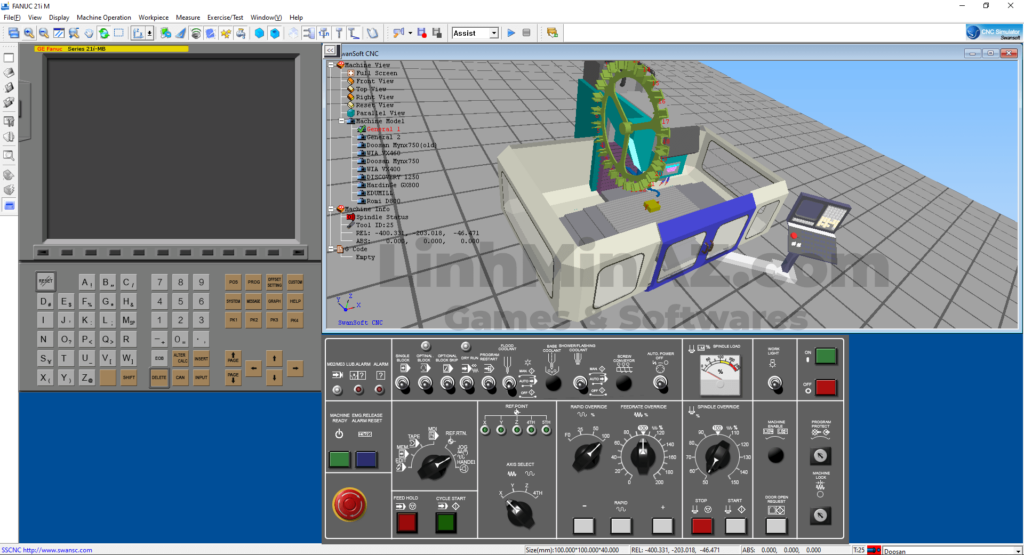Viewport: 1024px width, 555px height.
Task: Click the OFFSET SETTING key
Action: (274, 282)
